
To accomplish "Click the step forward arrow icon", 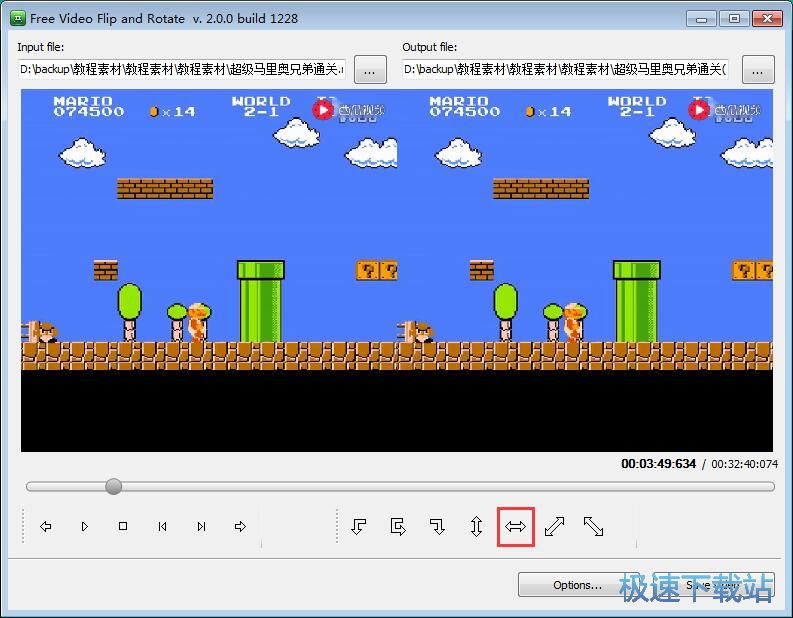I will coord(240,526).
